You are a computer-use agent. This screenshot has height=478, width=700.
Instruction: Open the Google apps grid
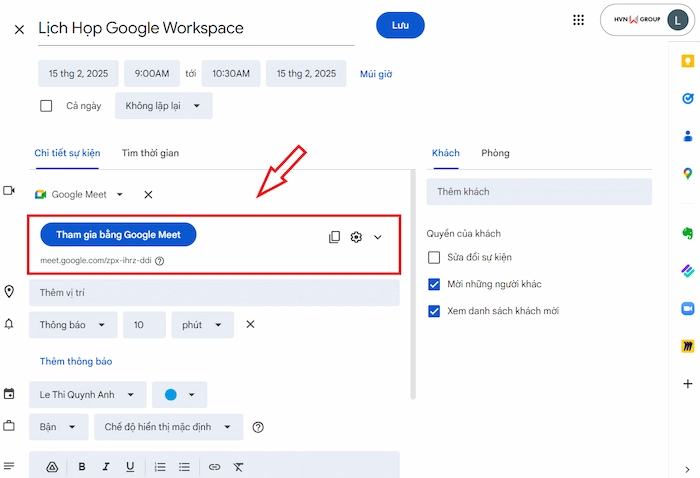578,20
